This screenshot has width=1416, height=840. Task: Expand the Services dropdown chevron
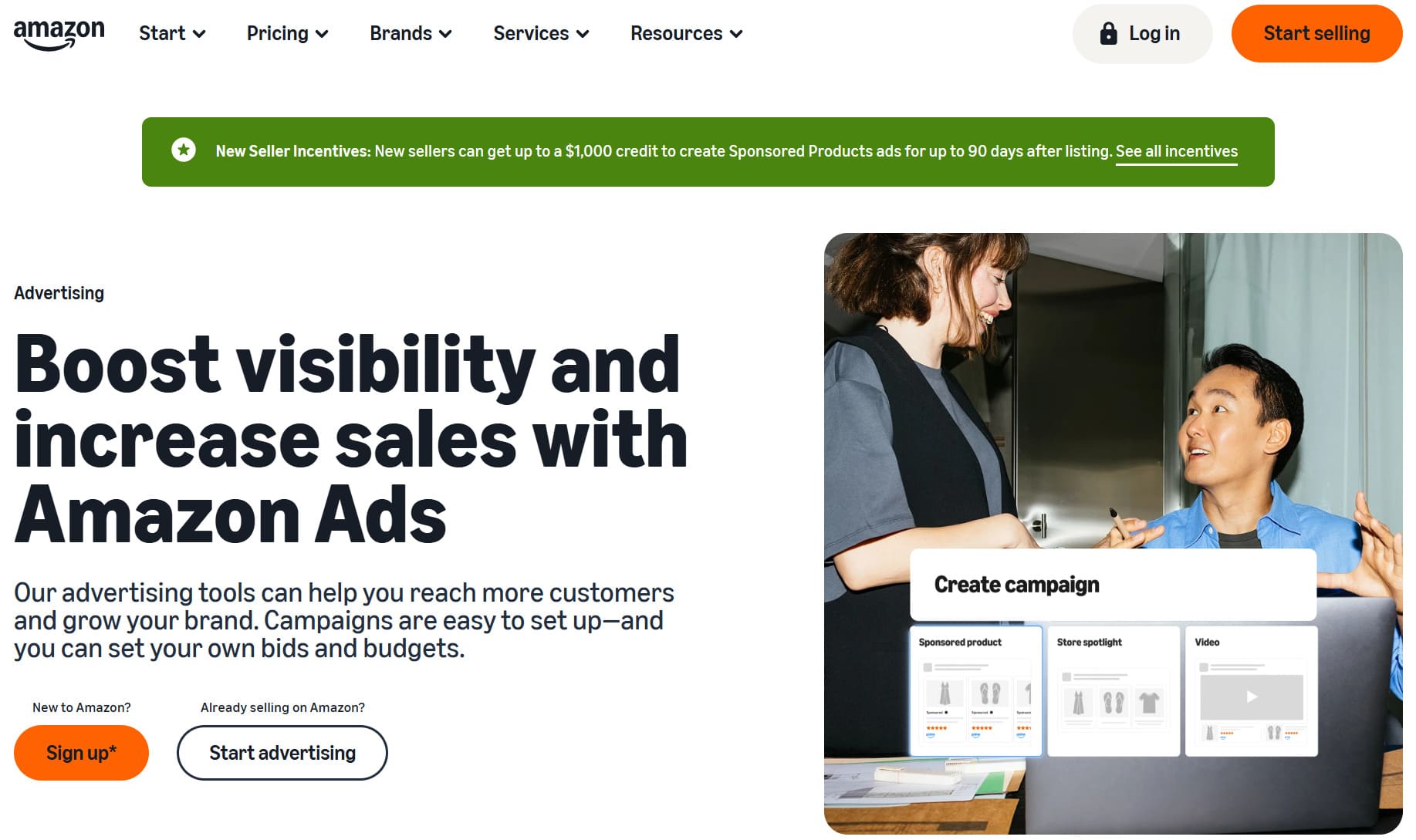(x=583, y=34)
